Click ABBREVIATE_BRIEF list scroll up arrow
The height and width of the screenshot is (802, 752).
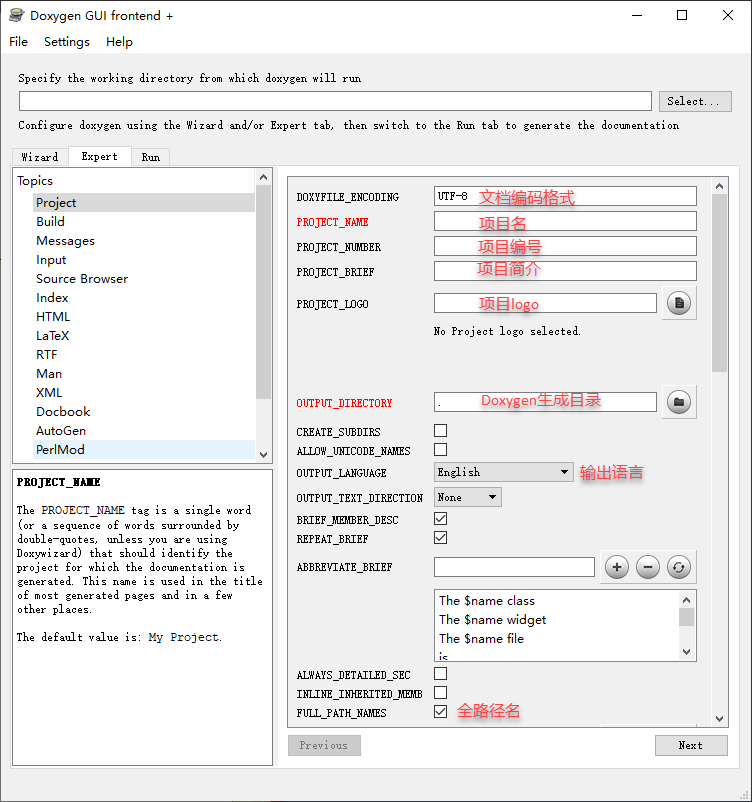click(687, 600)
